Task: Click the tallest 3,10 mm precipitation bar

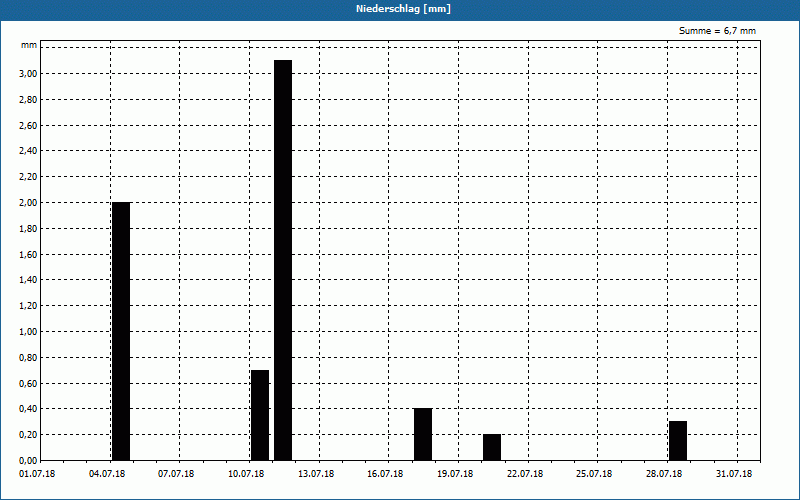Action: tap(283, 260)
